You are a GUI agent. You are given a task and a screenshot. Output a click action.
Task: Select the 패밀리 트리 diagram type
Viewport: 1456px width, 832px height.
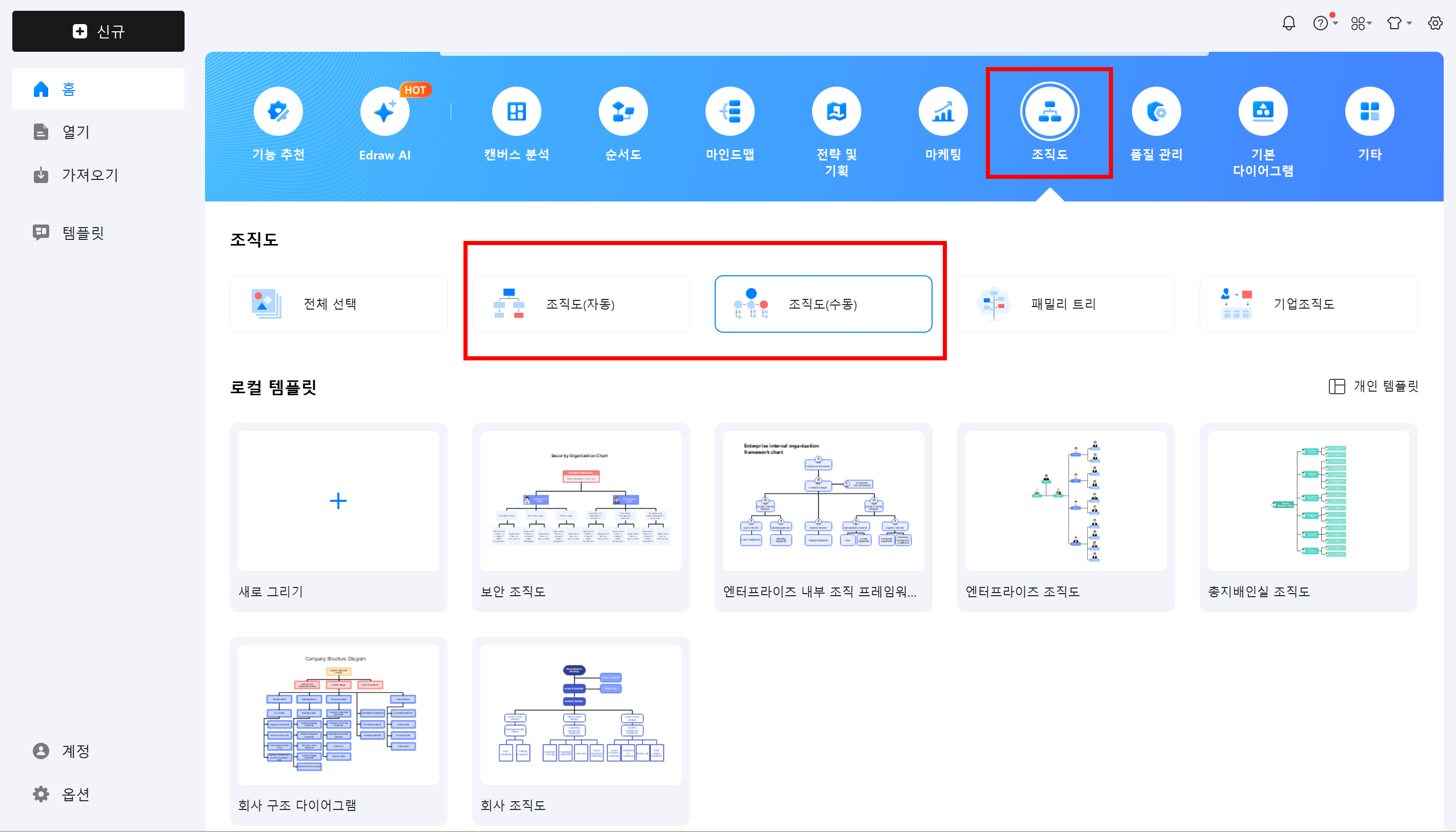(1066, 304)
